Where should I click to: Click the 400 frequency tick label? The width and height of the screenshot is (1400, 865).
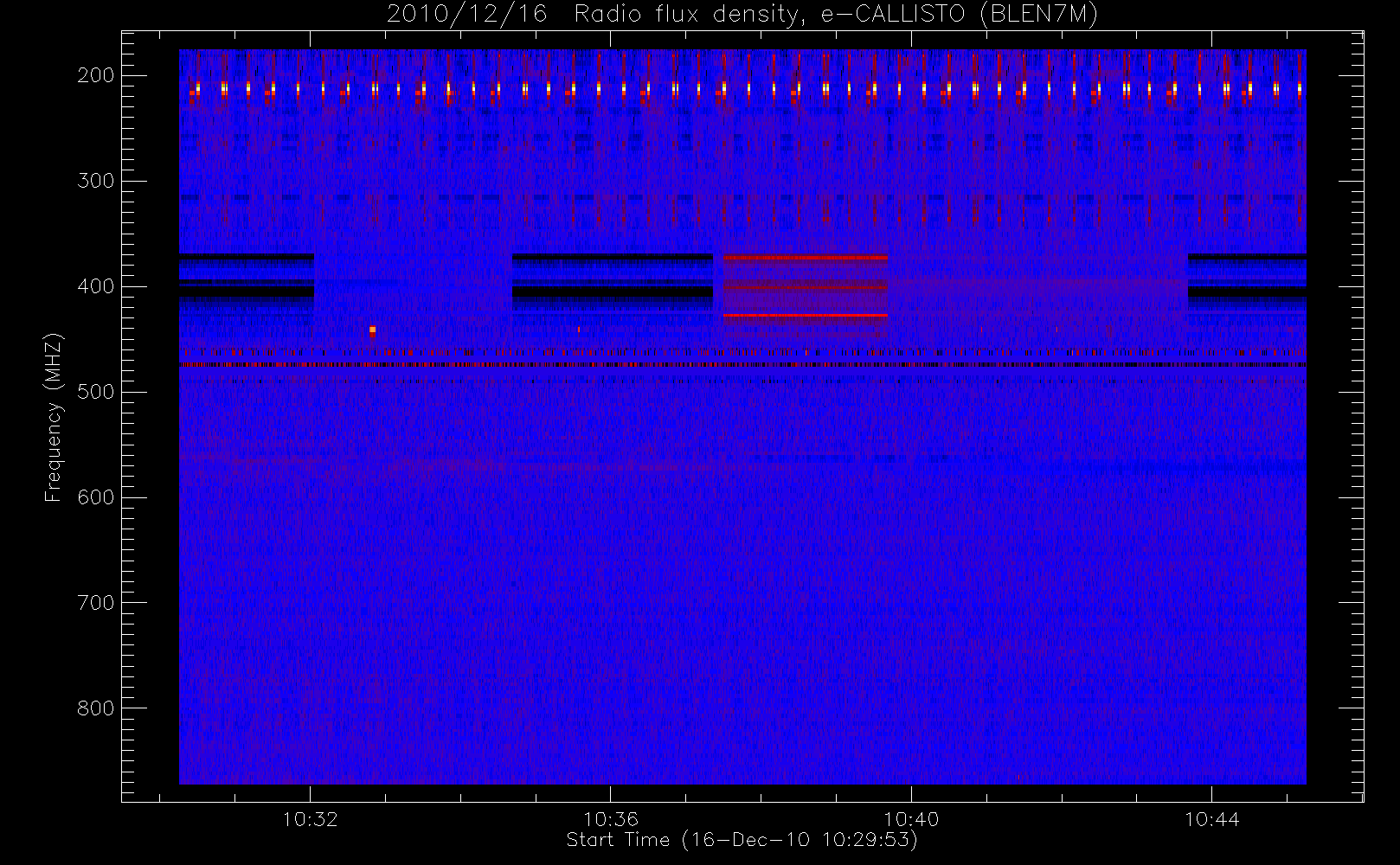click(x=95, y=286)
